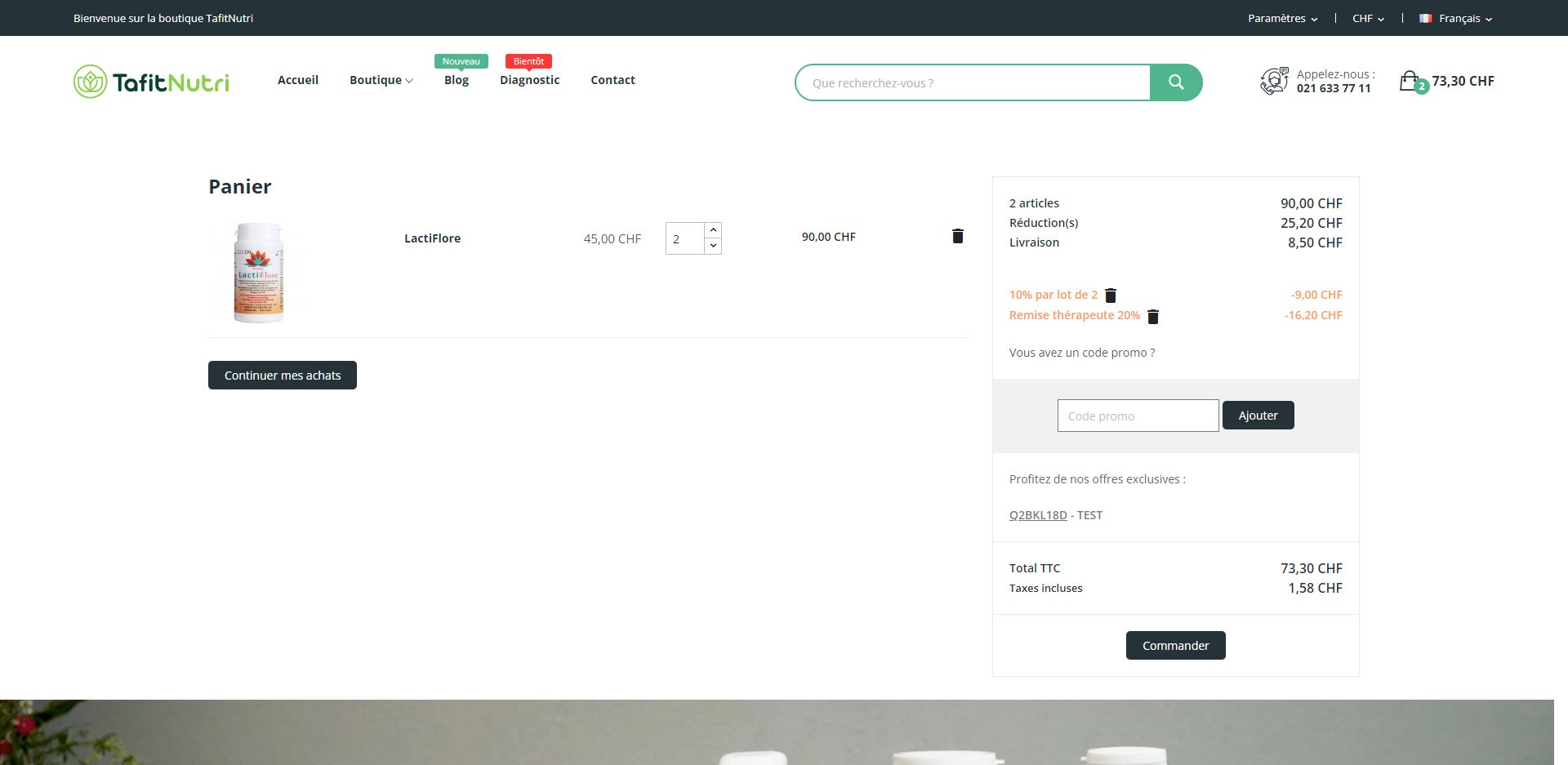Click the French flag icon
The image size is (1568, 765).
coord(1426,18)
